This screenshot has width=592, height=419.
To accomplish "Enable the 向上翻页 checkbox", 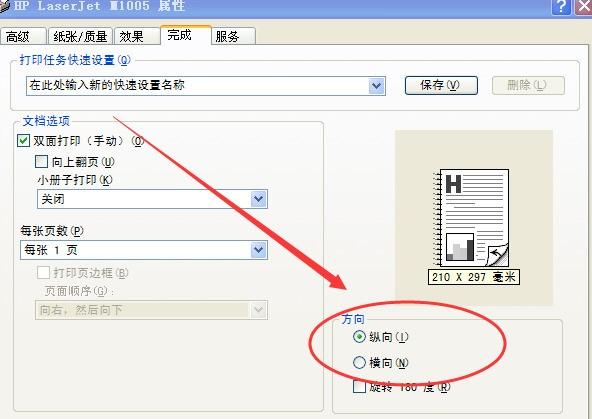I will pyautogui.click(x=41, y=162).
